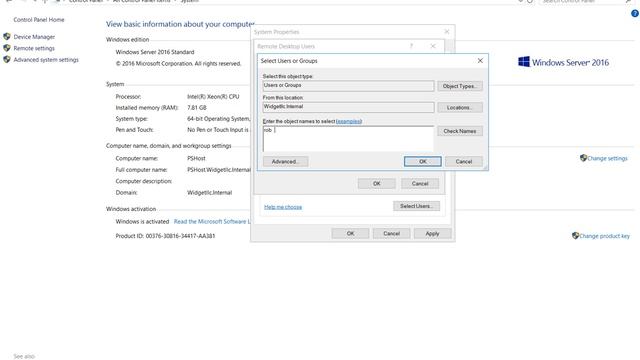Open Advanced search options
640x360 pixels.
tap(285, 162)
